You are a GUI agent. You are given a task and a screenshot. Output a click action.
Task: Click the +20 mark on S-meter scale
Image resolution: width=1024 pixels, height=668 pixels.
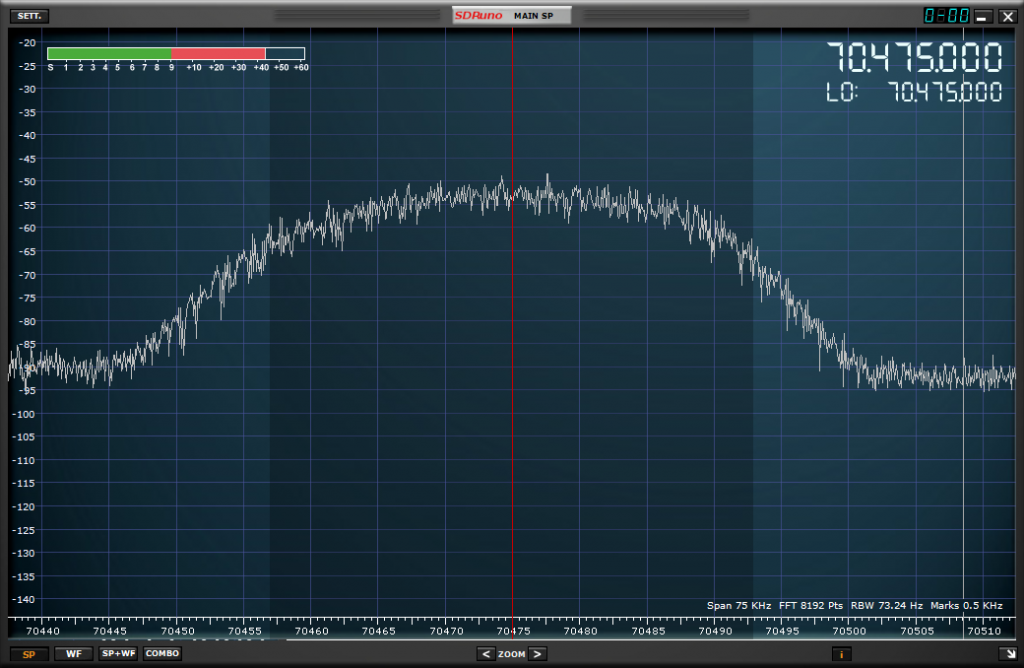point(216,67)
